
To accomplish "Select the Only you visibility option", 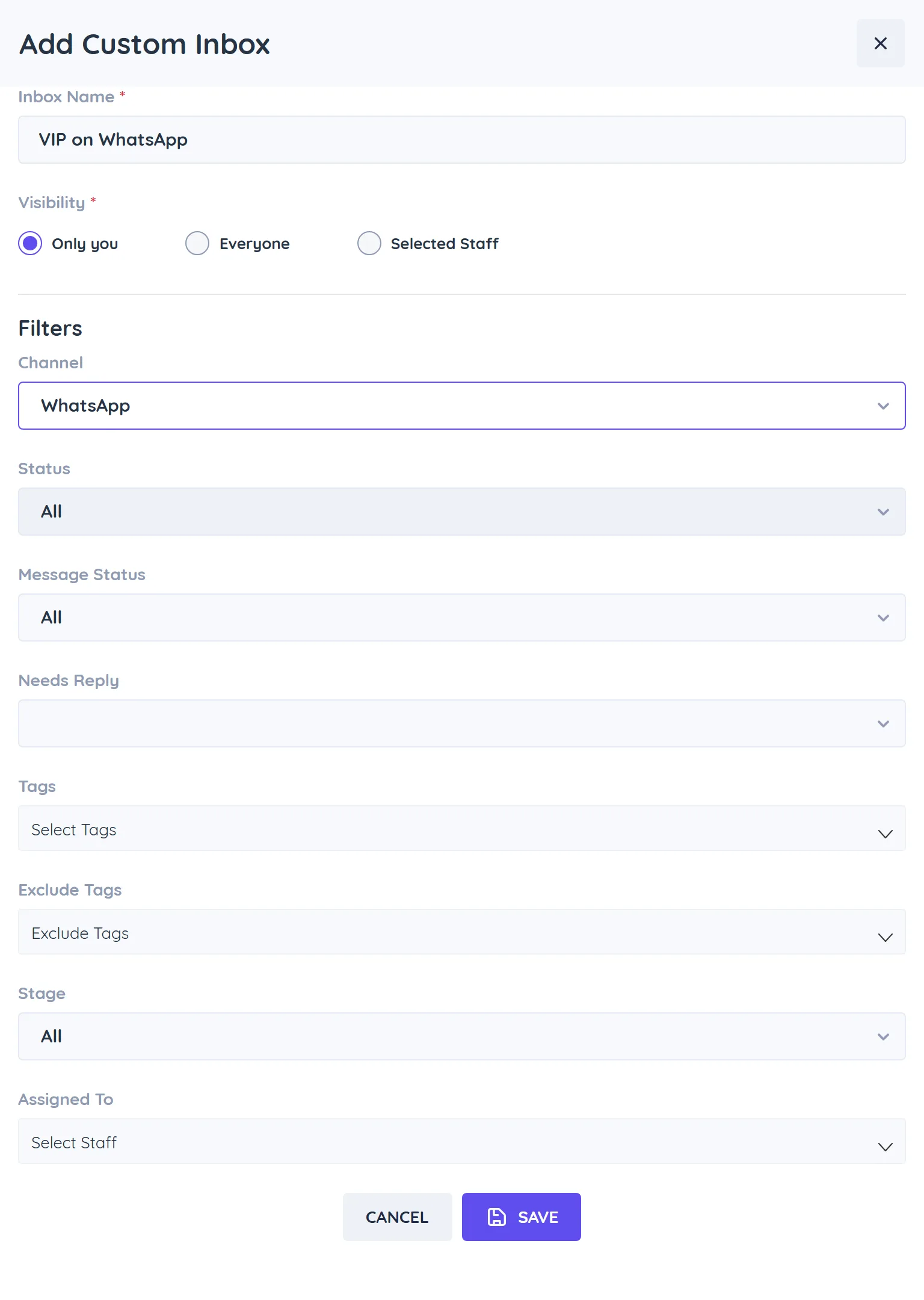I will click(30, 243).
